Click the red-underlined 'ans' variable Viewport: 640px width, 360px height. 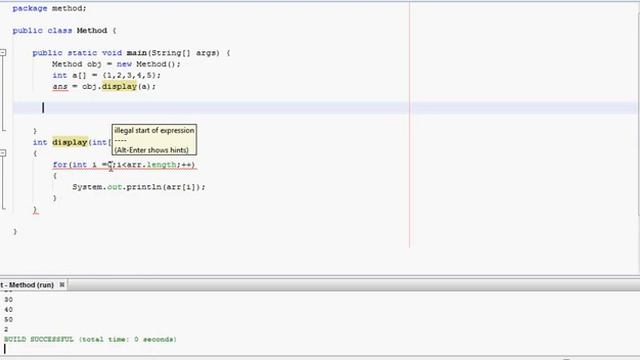tap(60, 87)
